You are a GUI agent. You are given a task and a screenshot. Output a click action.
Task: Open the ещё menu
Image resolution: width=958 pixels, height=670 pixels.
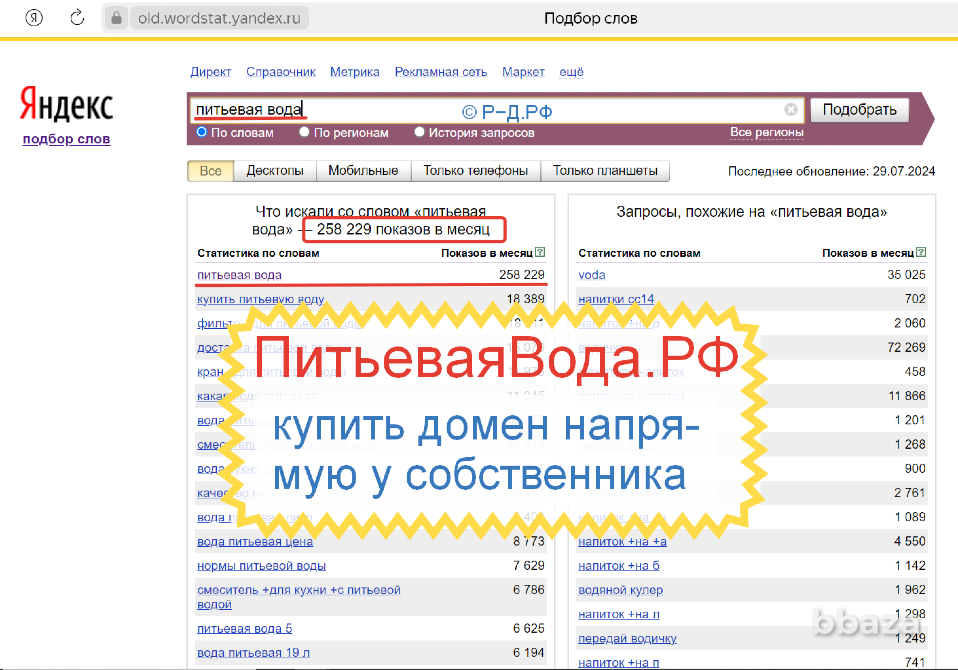point(571,72)
